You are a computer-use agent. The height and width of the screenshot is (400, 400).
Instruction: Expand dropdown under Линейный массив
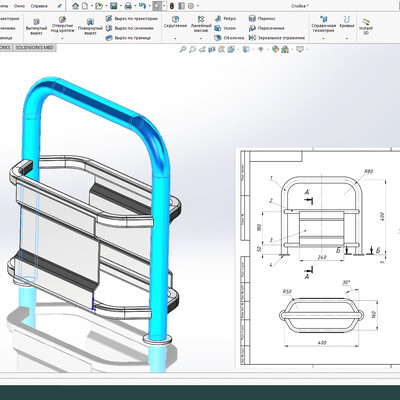[x=201, y=38]
